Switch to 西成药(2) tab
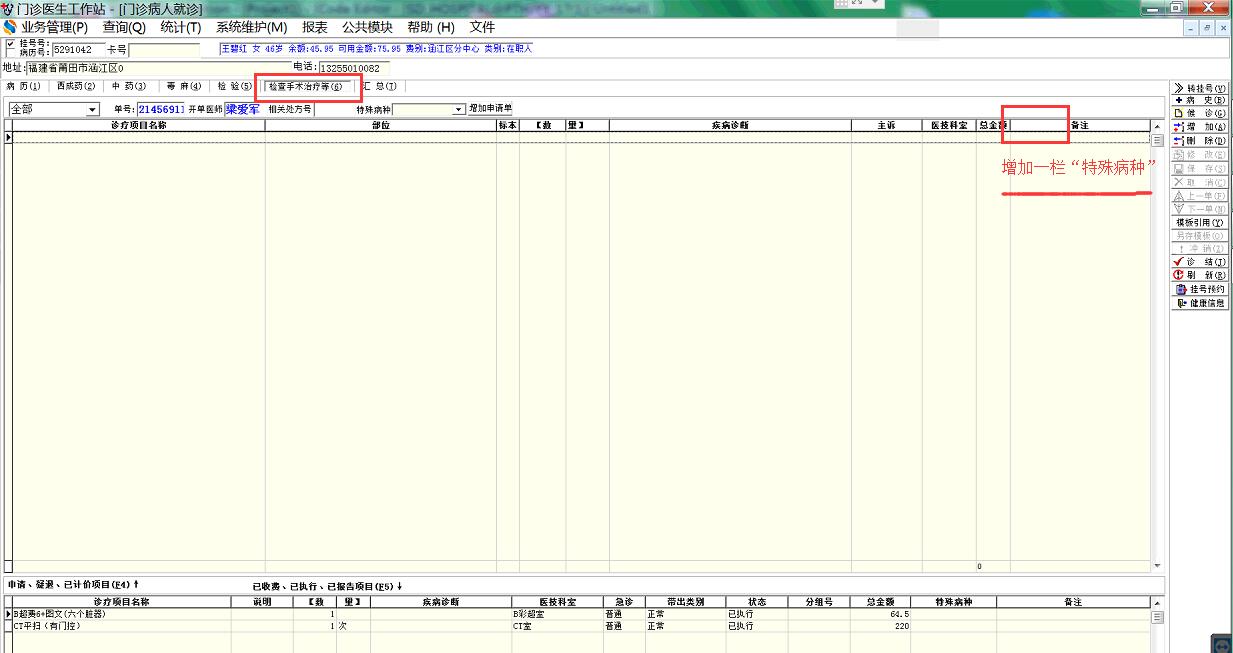 (x=76, y=87)
